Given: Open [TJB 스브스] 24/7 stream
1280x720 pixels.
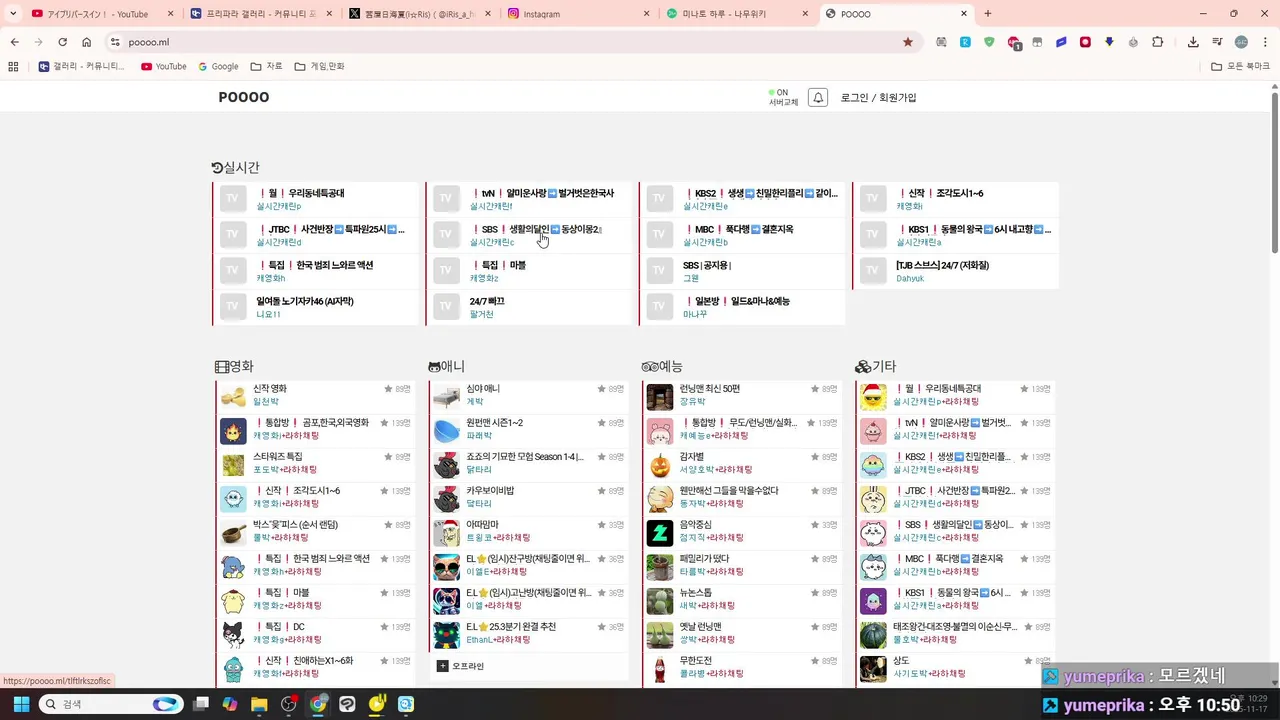Looking at the screenshot, I should coord(957,271).
